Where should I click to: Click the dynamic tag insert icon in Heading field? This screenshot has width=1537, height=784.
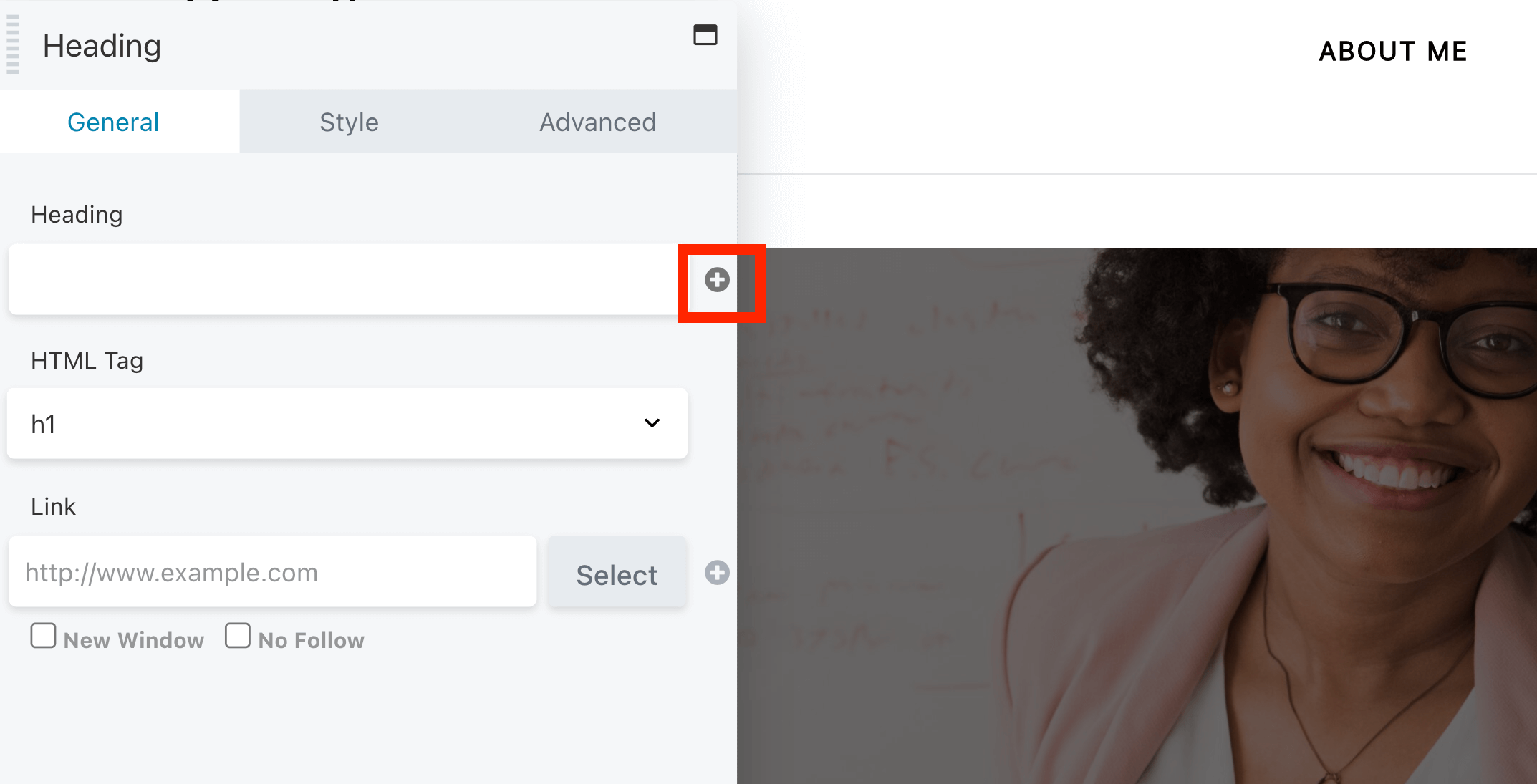(x=718, y=280)
